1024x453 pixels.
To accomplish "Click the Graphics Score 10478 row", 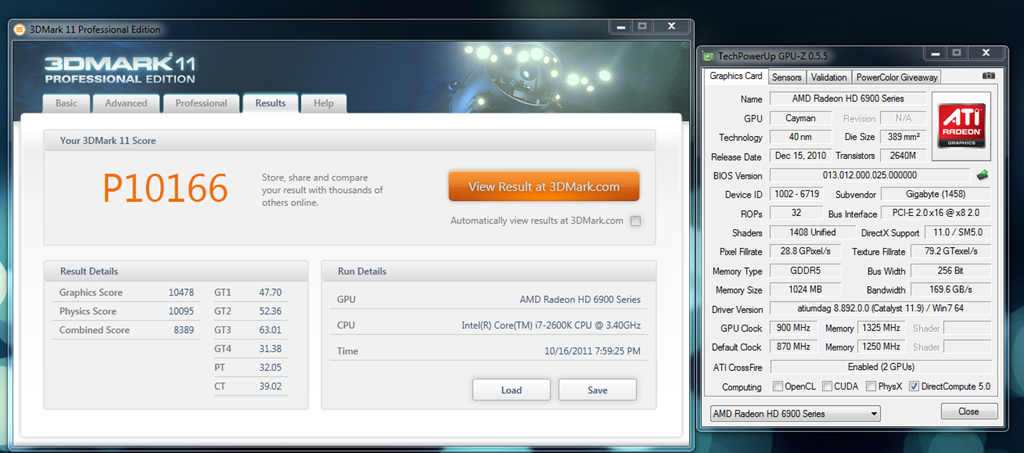I will click(126, 292).
